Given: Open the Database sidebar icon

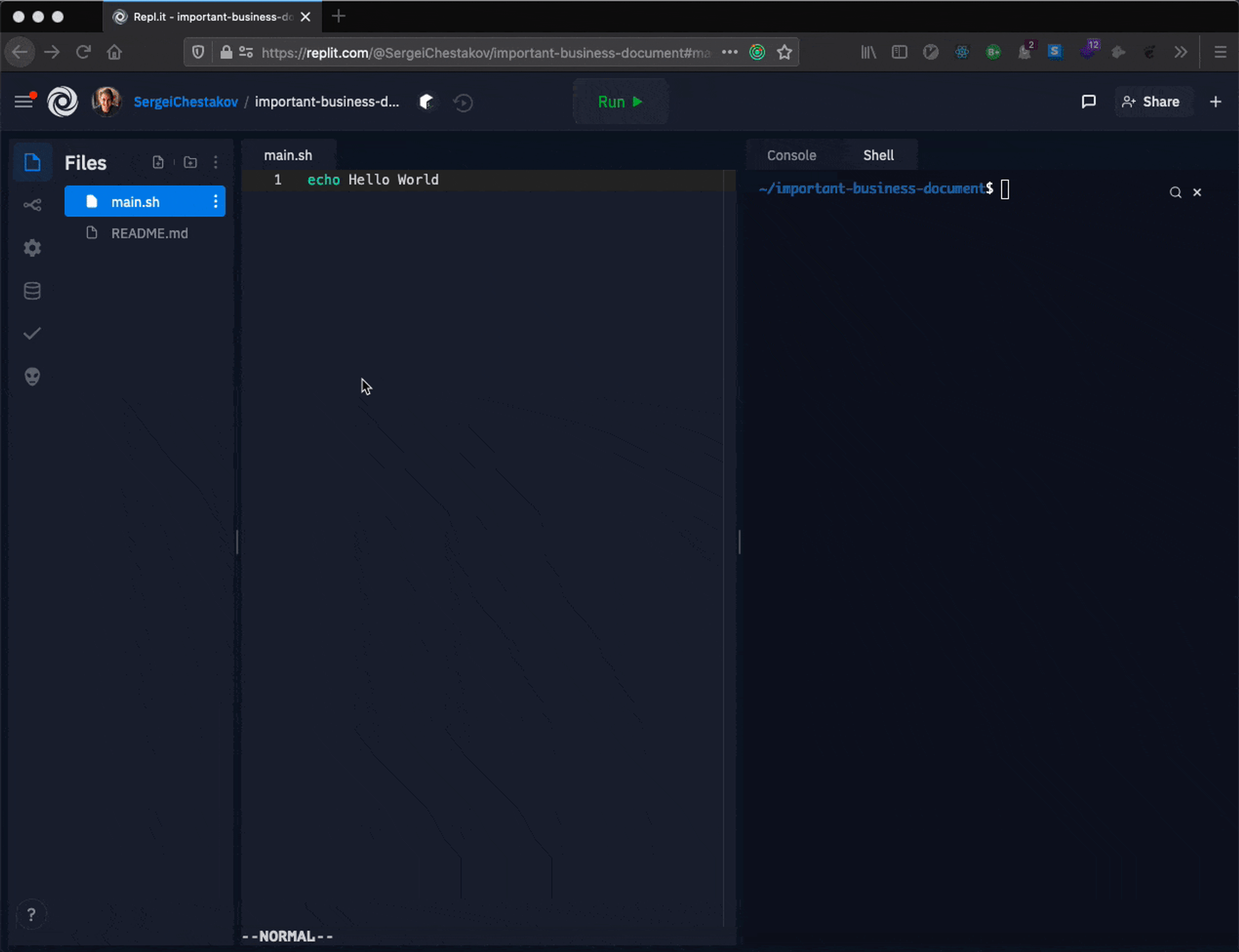Looking at the screenshot, I should point(32,291).
